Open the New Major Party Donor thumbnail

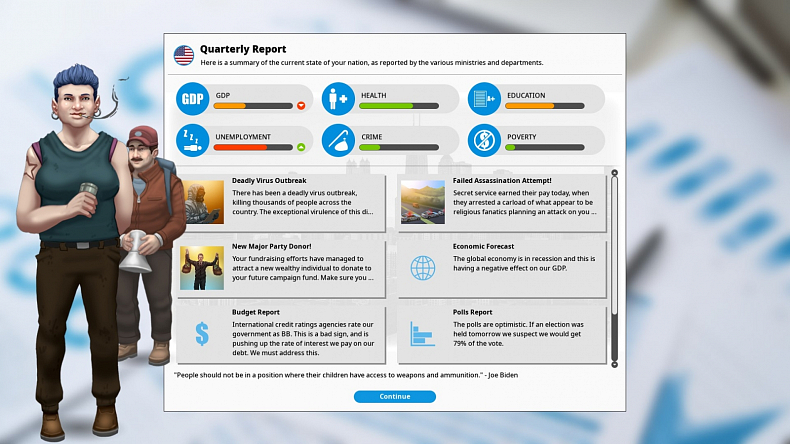coord(202,268)
